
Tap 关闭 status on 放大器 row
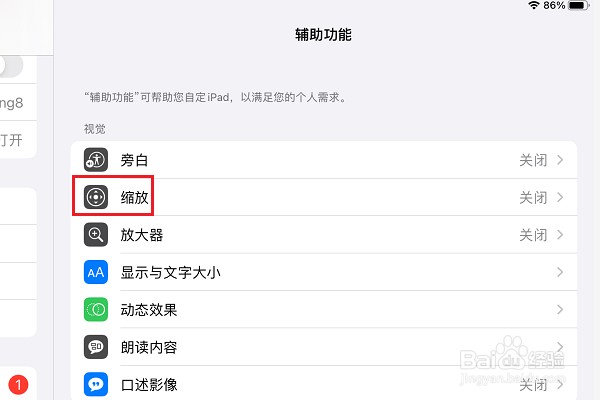coord(533,235)
